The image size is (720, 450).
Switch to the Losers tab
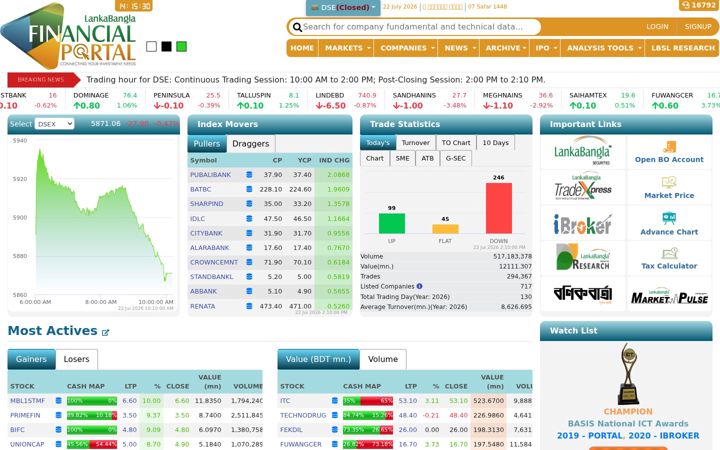(76, 359)
